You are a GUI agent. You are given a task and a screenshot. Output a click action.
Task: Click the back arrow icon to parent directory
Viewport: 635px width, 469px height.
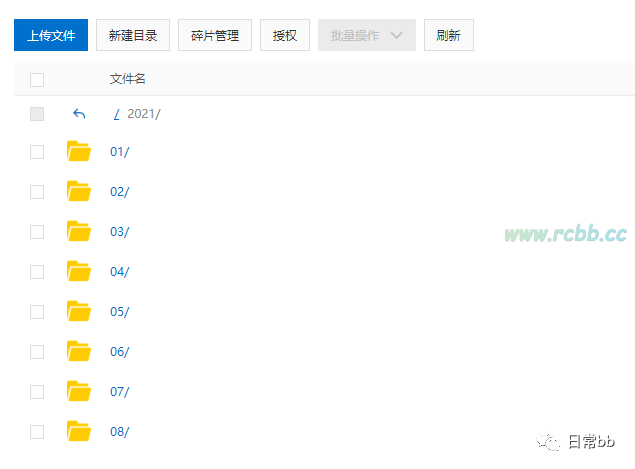79,114
